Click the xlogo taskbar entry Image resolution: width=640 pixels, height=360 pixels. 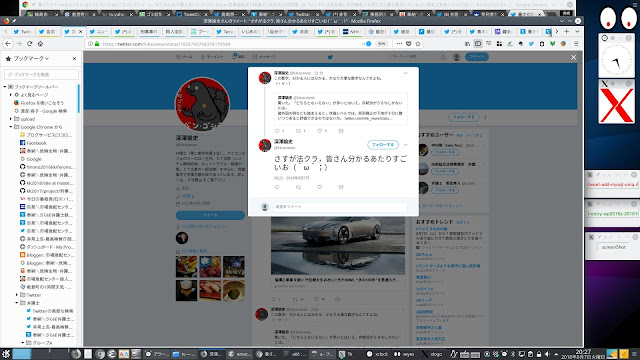click(x=432, y=354)
